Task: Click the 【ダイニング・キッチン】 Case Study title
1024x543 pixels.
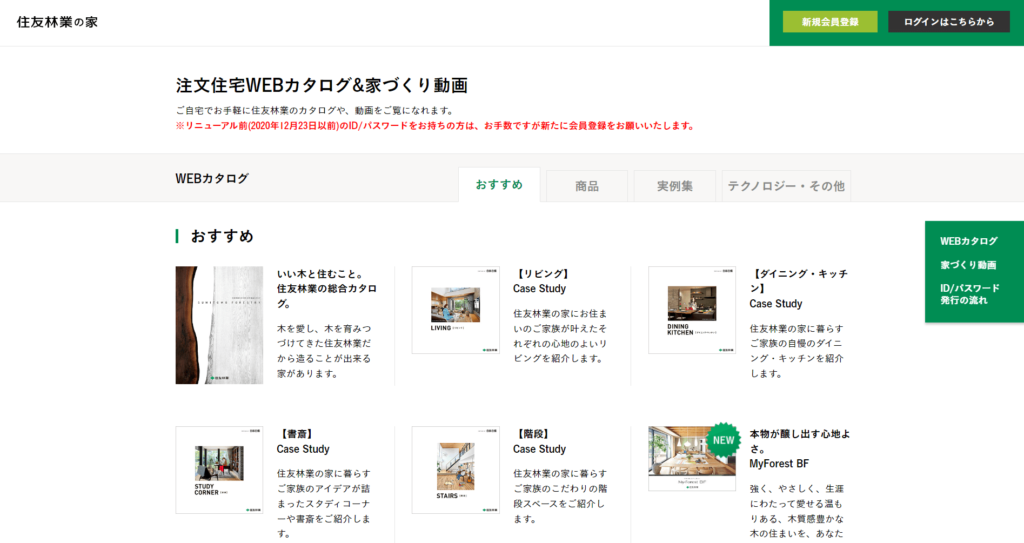Action: click(x=799, y=289)
